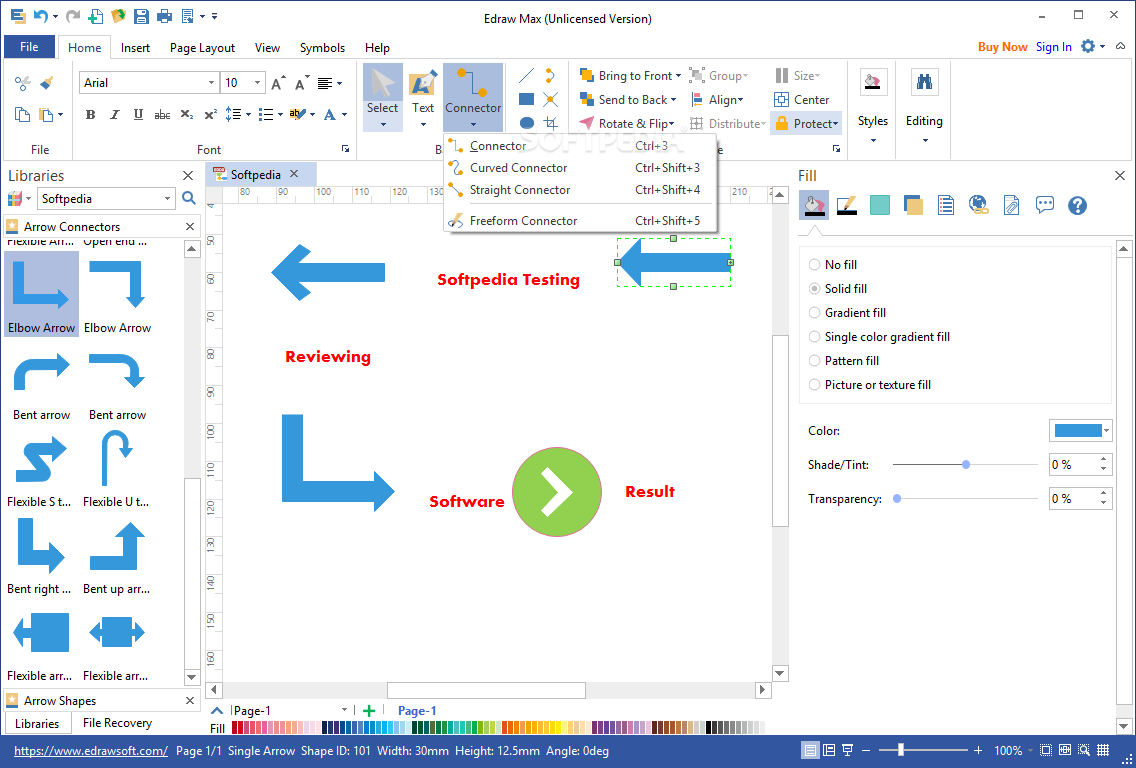This screenshot has width=1136, height=768.
Task: Adjust the Shade/Tint slider handle
Action: pyautogui.click(x=966, y=464)
